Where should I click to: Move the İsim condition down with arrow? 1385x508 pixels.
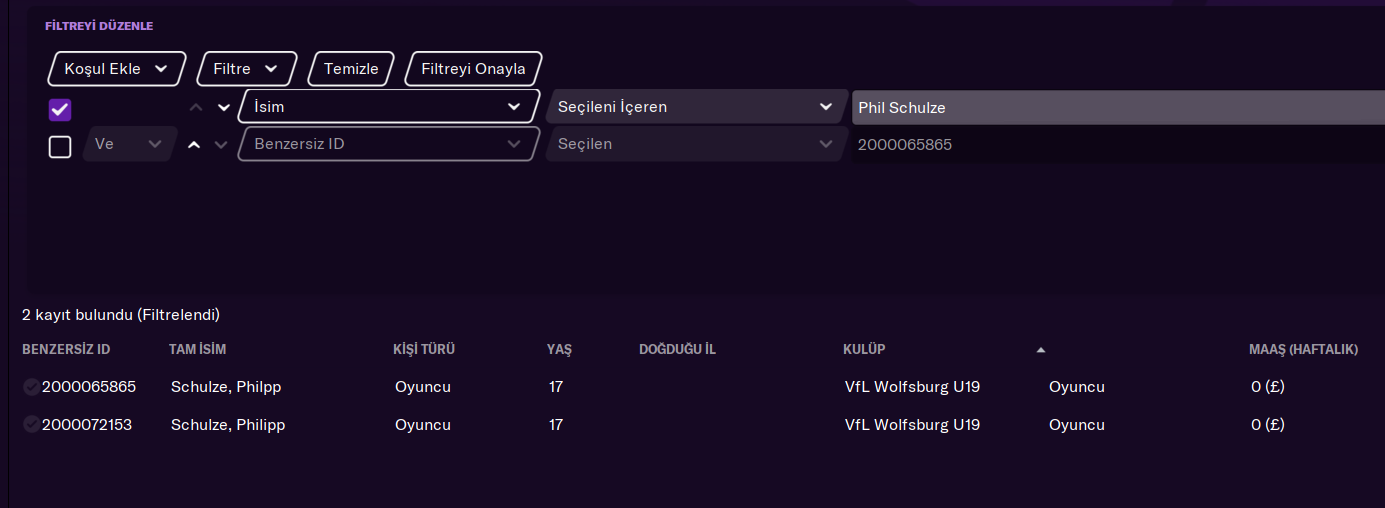tap(224, 107)
